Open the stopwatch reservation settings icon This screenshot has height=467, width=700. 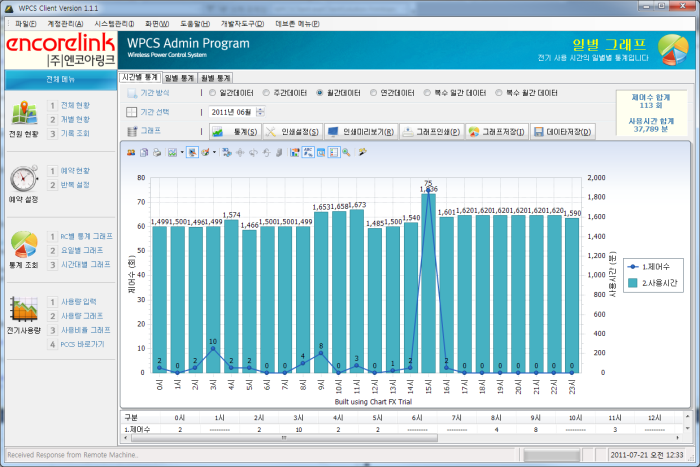point(24,179)
